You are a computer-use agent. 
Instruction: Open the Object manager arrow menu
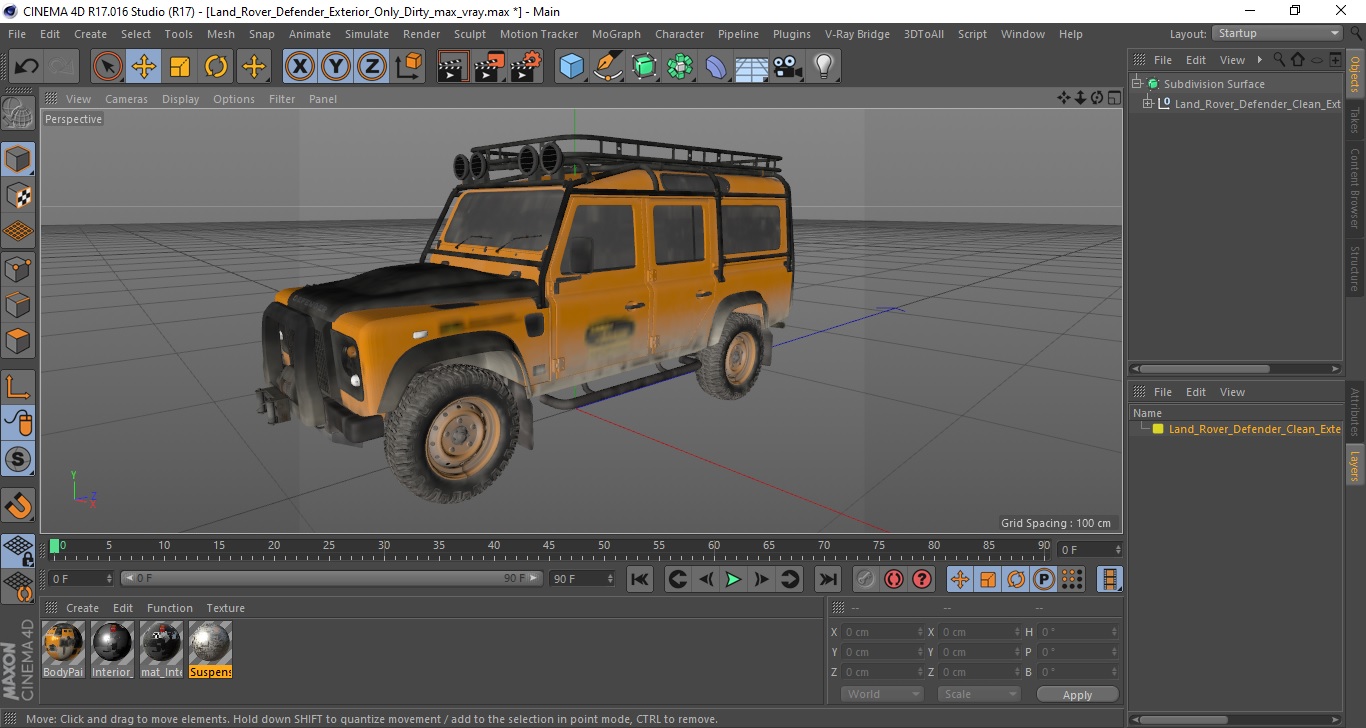[x=1260, y=60]
